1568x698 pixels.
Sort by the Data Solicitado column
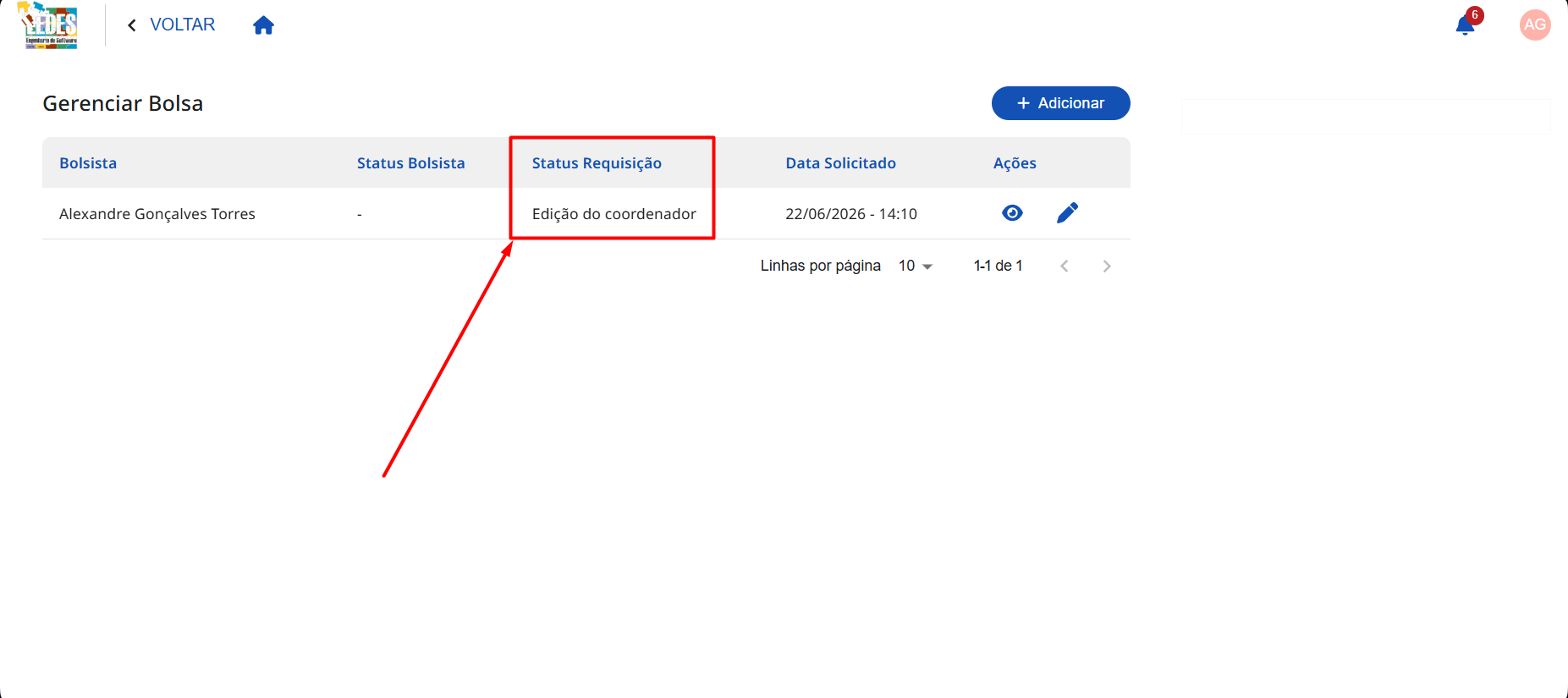(840, 163)
